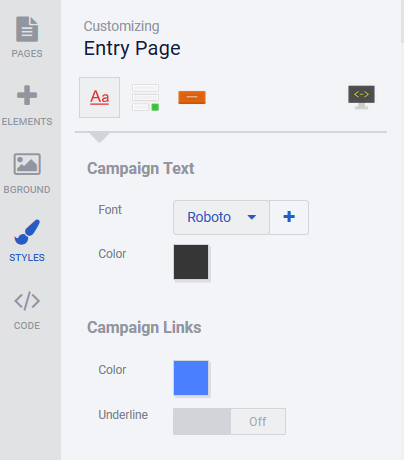
Task: Click the Campaign Links section heading
Action: click(x=144, y=328)
